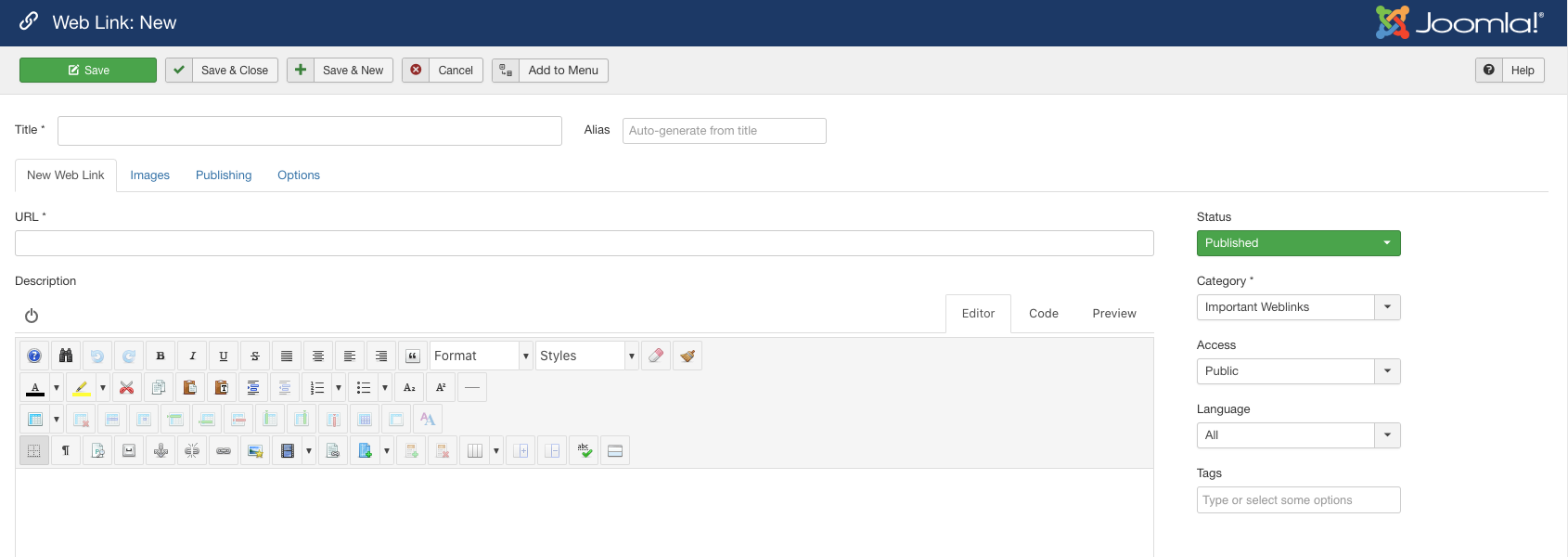This screenshot has height=557, width=1568.
Task: Click the anchor icon
Action: pyautogui.click(x=161, y=450)
